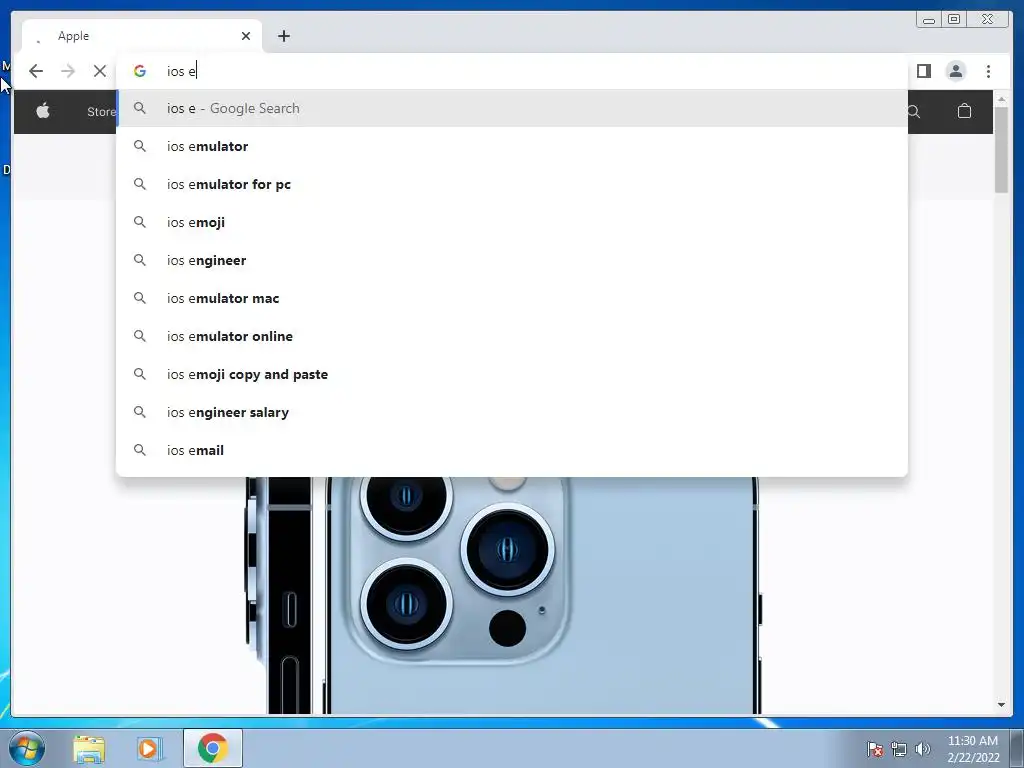This screenshot has height=768, width=1024.
Task: Open the Chrome side panel icon
Action: [923, 71]
